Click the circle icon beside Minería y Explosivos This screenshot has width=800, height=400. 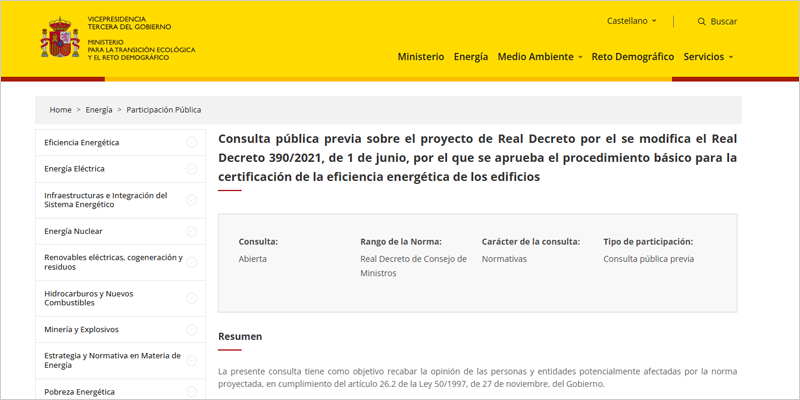191,329
